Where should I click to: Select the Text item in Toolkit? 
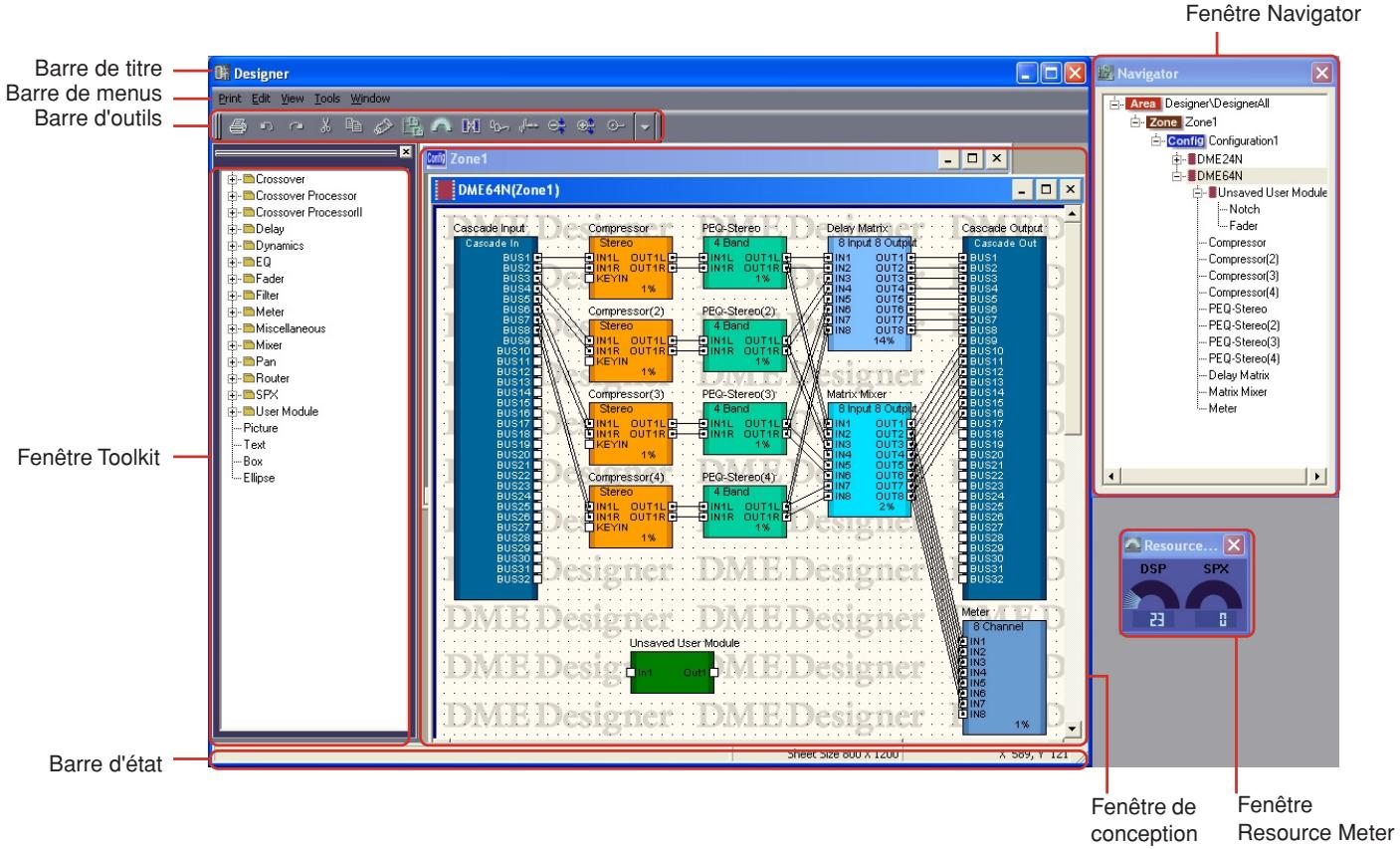tap(255, 445)
